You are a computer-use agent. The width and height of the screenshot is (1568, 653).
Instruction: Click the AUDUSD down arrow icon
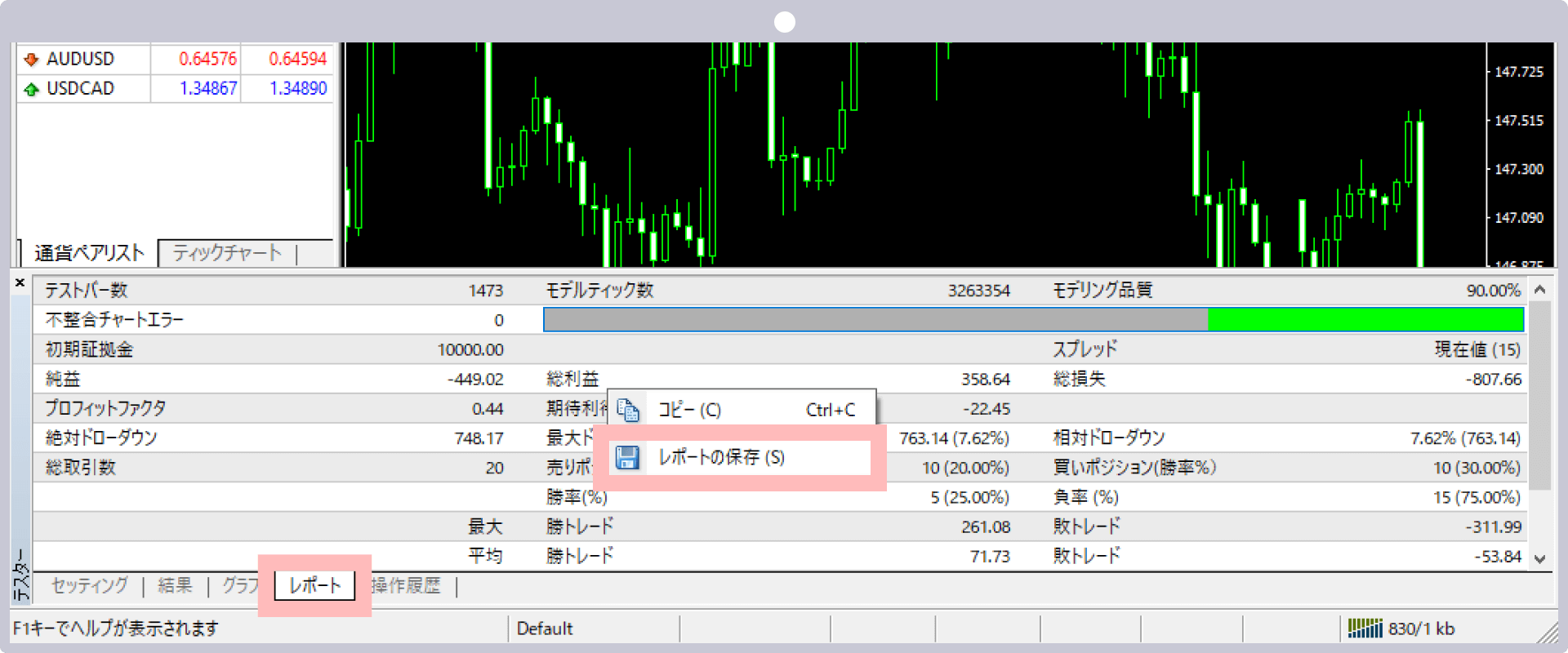(32, 59)
